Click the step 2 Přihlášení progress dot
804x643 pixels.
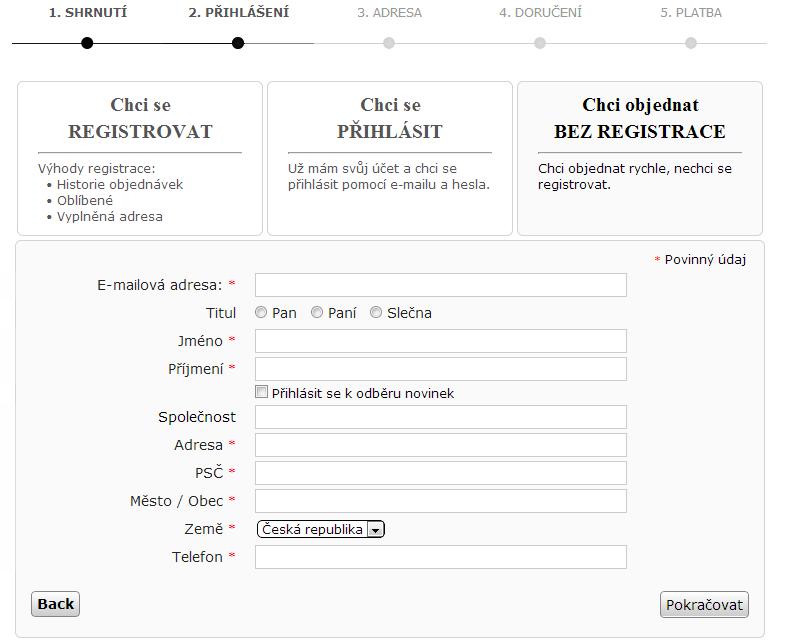pyautogui.click(x=237, y=43)
